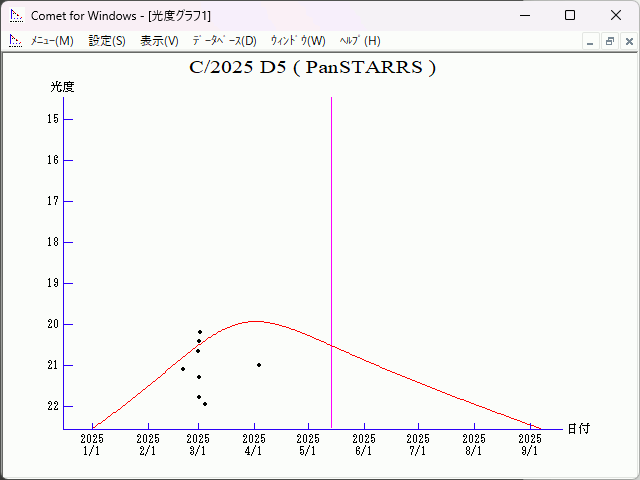Minimize the Comet for Windows application
This screenshot has height=480, width=640.
[524, 15]
